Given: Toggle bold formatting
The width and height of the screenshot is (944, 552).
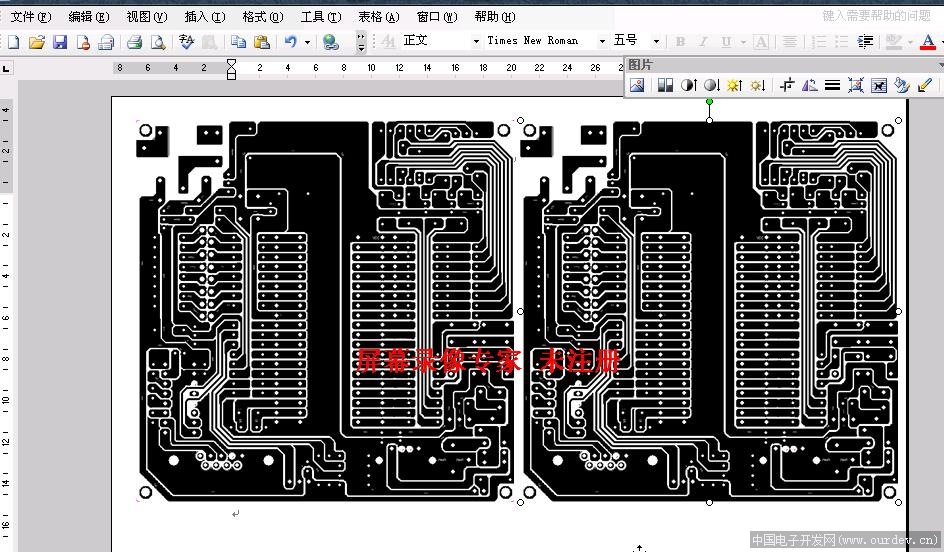Looking at the screenshot, I should (680, 42).
